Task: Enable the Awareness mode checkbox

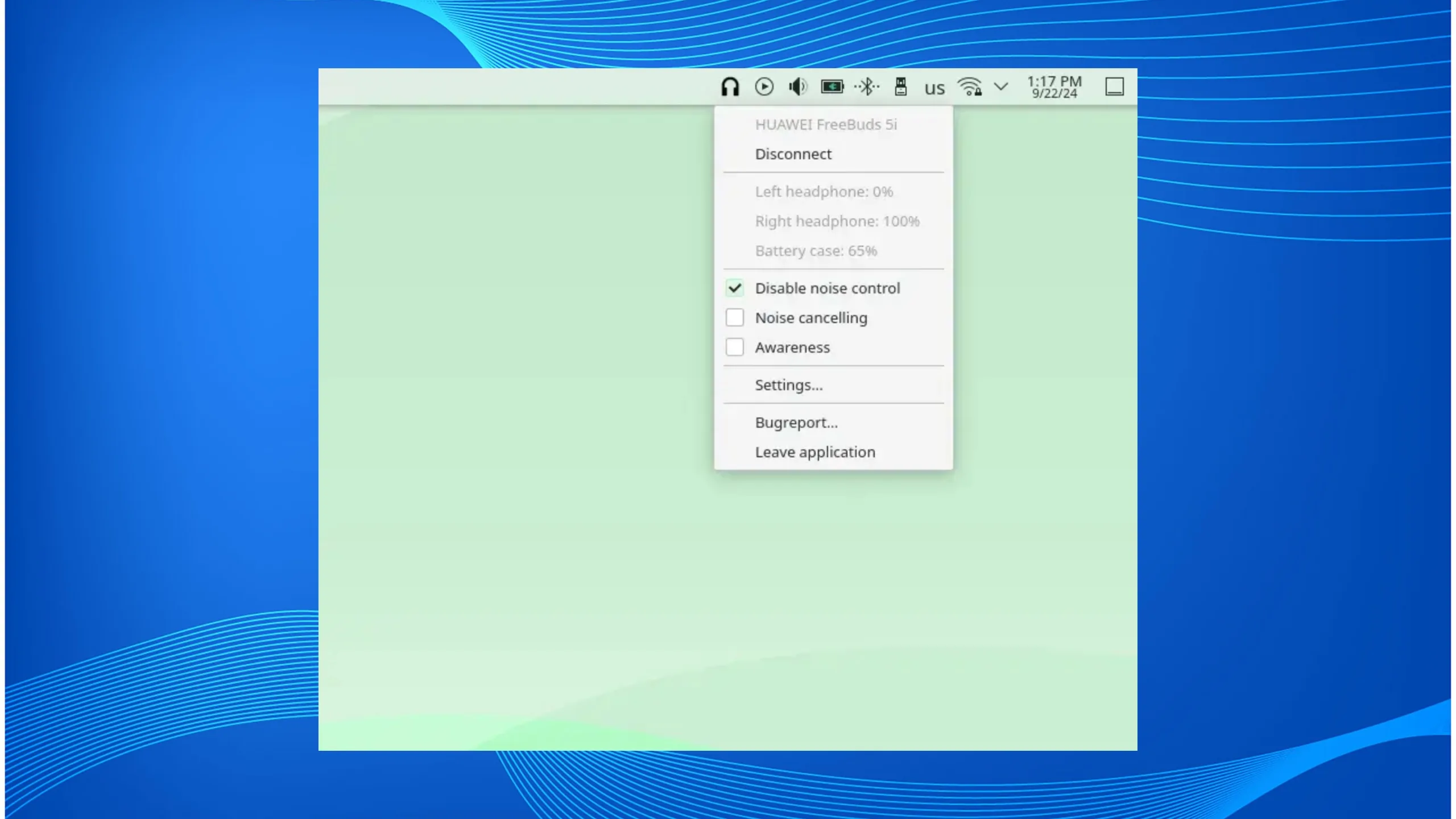Action: pos(735,348)
